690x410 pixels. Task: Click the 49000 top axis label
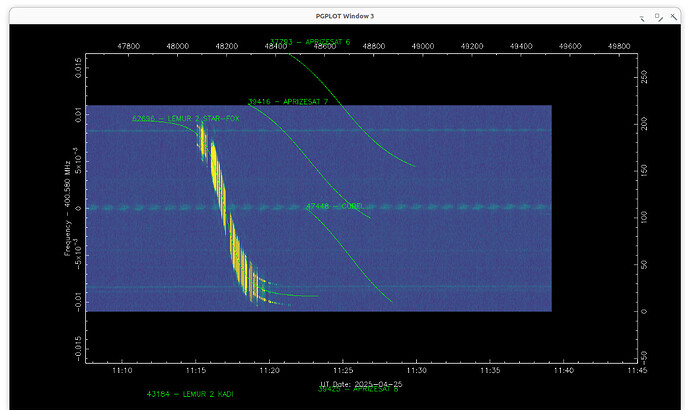(422, 46)
